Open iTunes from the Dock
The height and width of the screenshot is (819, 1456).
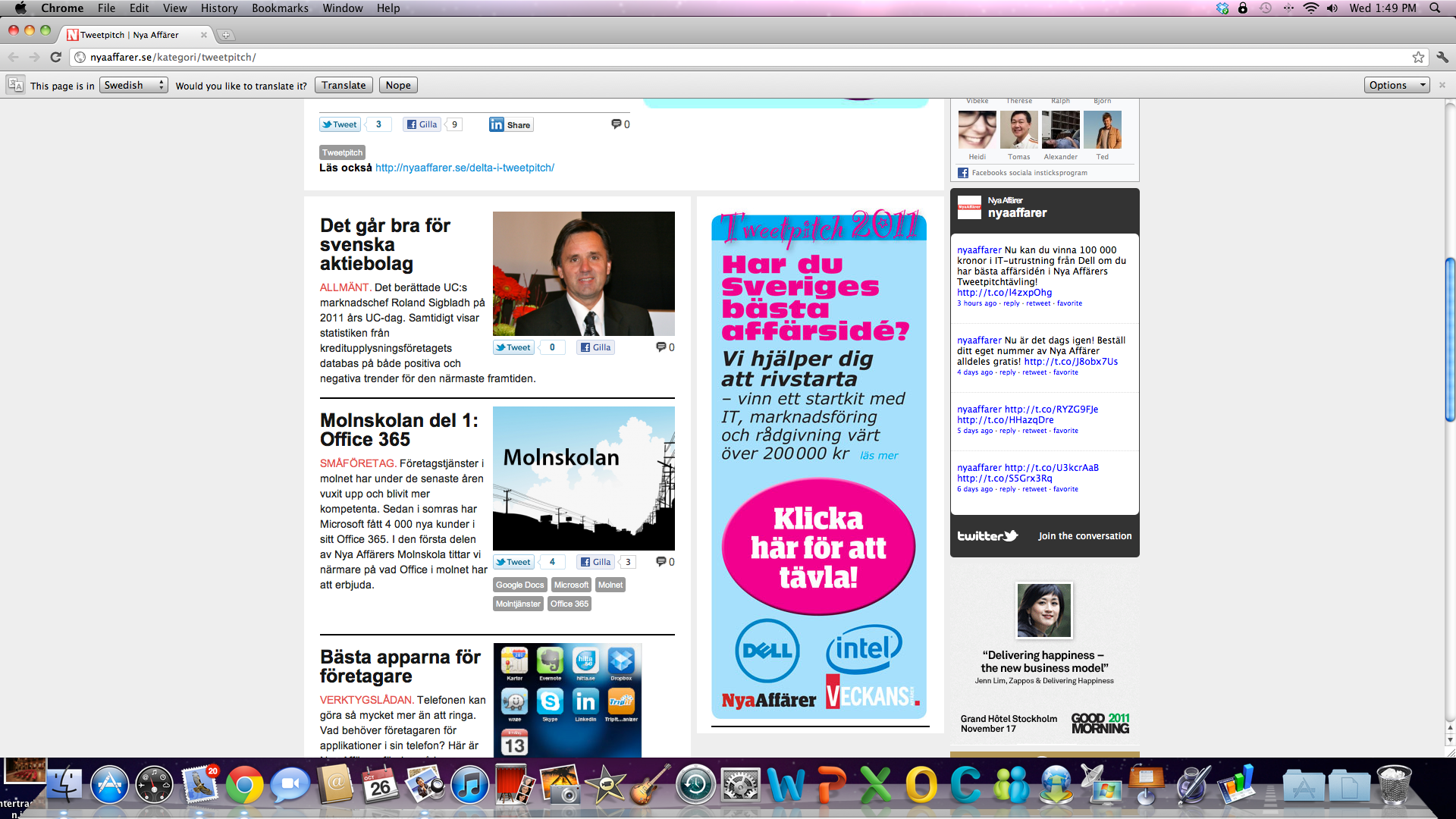pyautogui.click(x=470, y=785)
